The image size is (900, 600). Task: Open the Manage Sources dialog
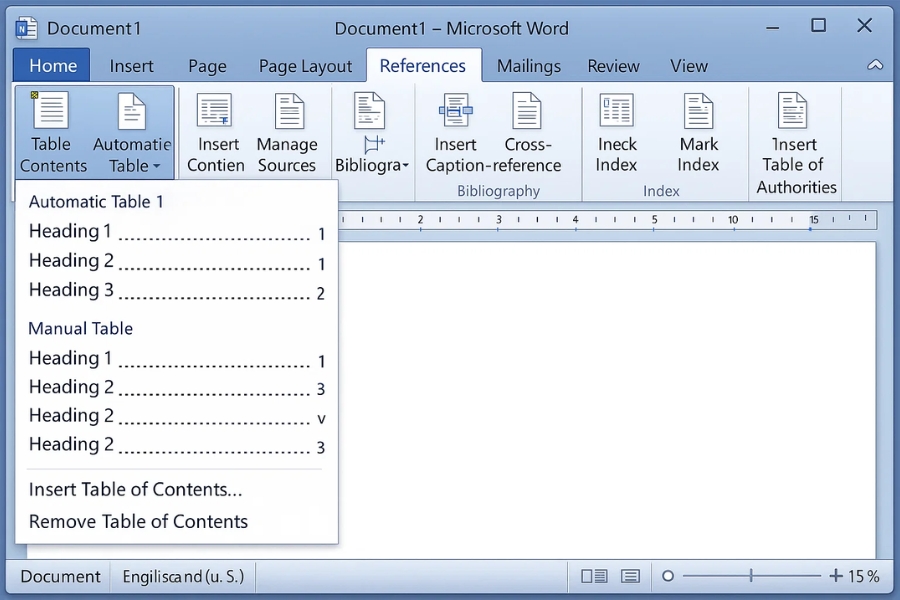(287, 130)
